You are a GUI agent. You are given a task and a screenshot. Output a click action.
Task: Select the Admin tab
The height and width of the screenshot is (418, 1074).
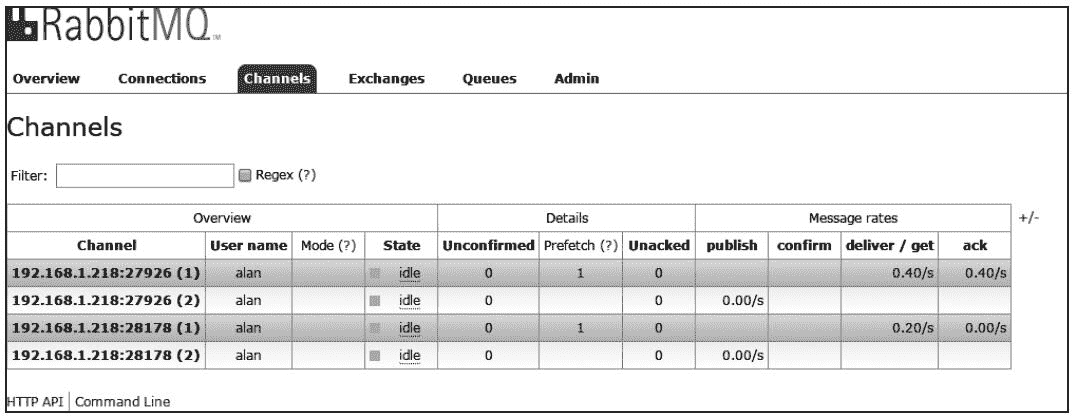pyautogui.click(x=576, y=79)
